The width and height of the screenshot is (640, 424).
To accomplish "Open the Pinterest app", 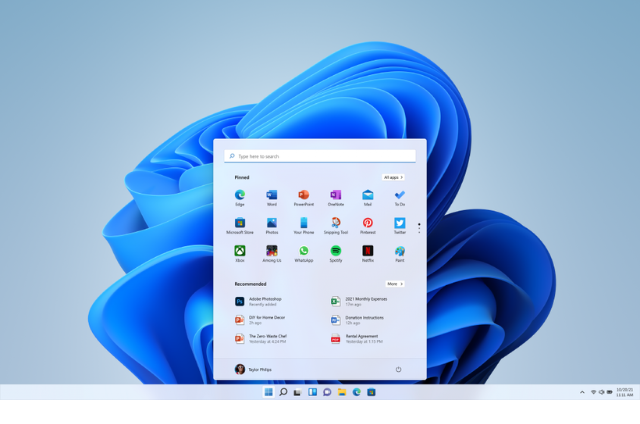I will [368, 226].
